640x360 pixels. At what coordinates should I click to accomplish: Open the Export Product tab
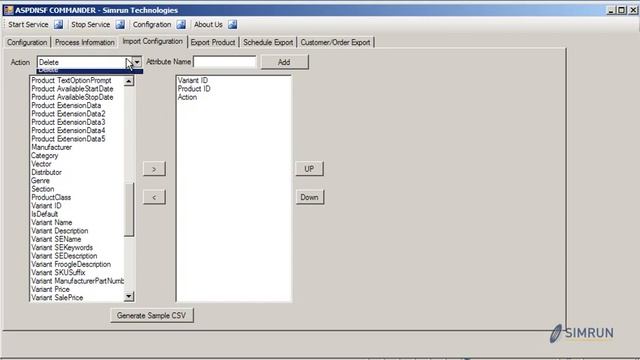[213, 42]
